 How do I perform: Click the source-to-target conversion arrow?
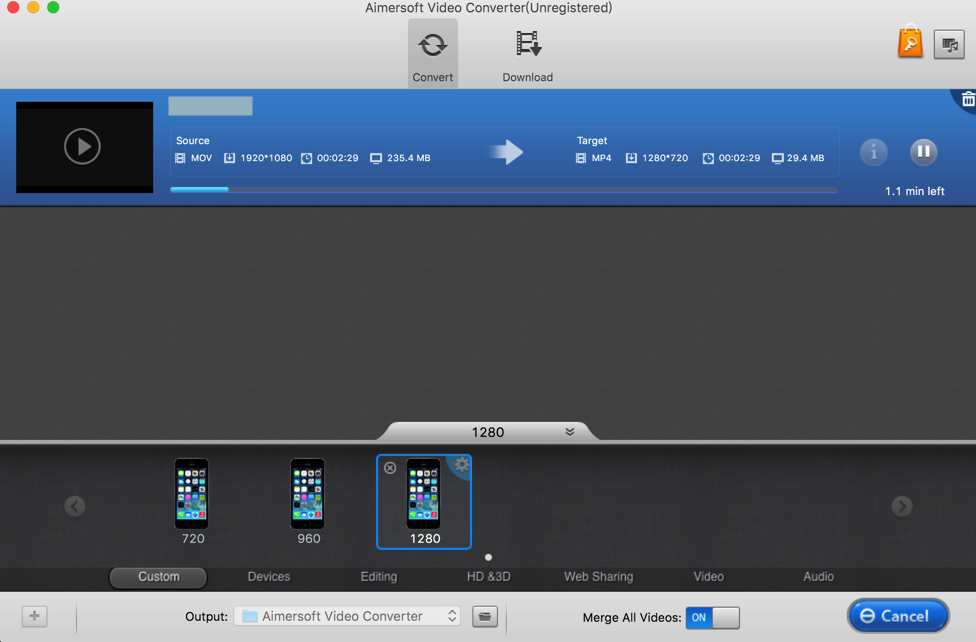coord(506,152)
